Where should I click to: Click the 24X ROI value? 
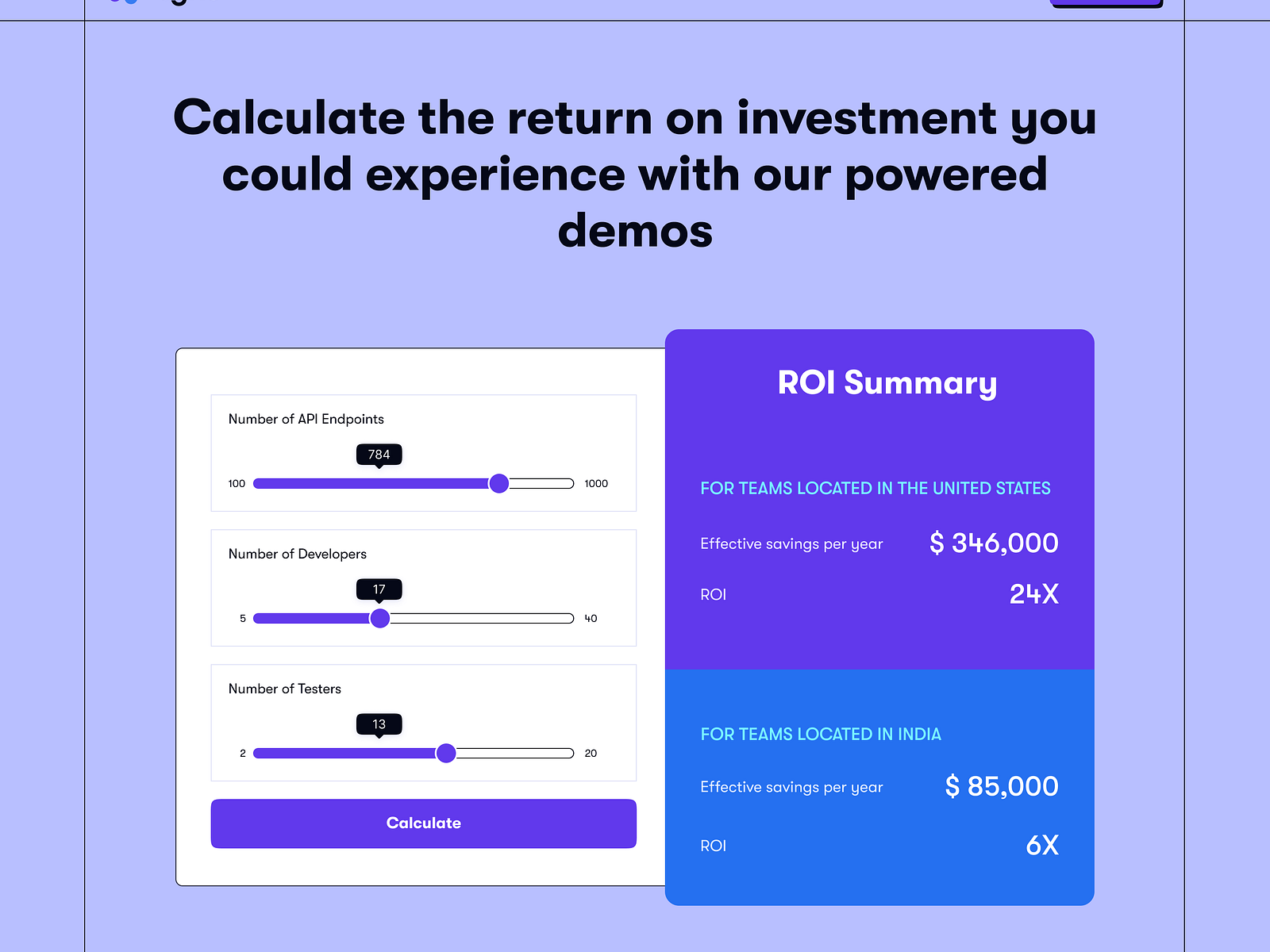pyautogui.click(x=1033, y=594)
